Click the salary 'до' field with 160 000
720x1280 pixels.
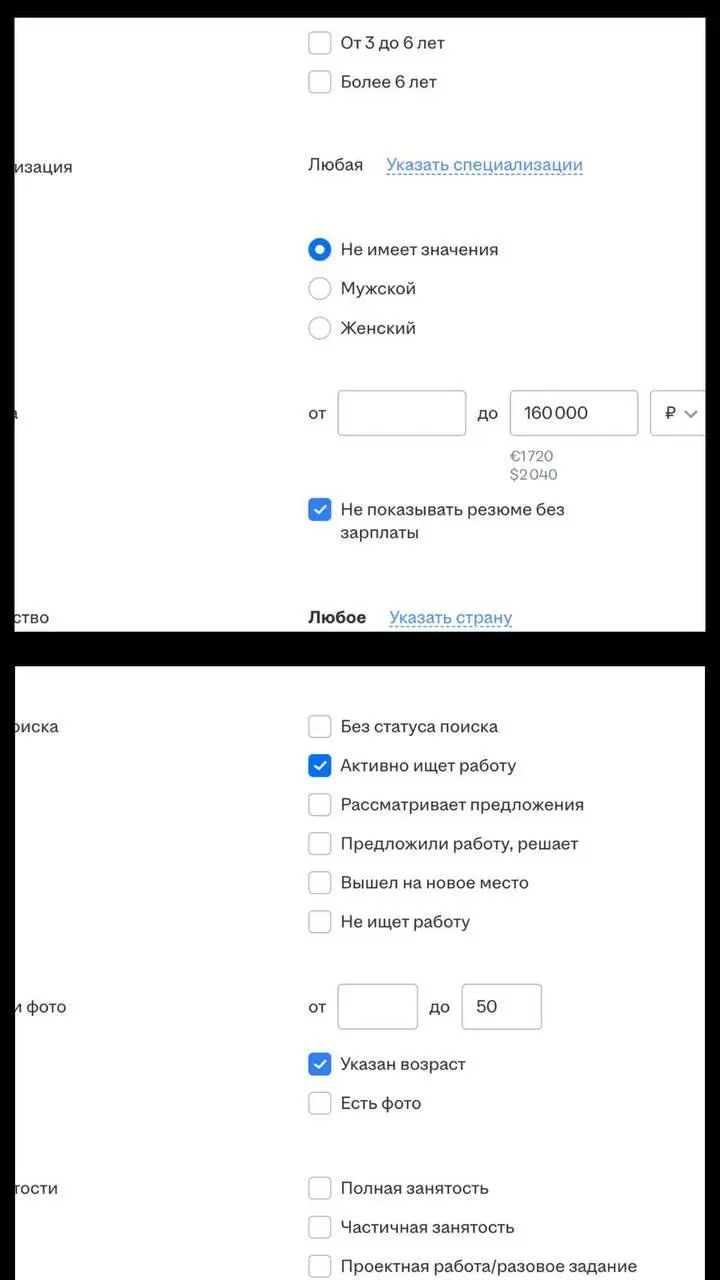tap(574, 413)
